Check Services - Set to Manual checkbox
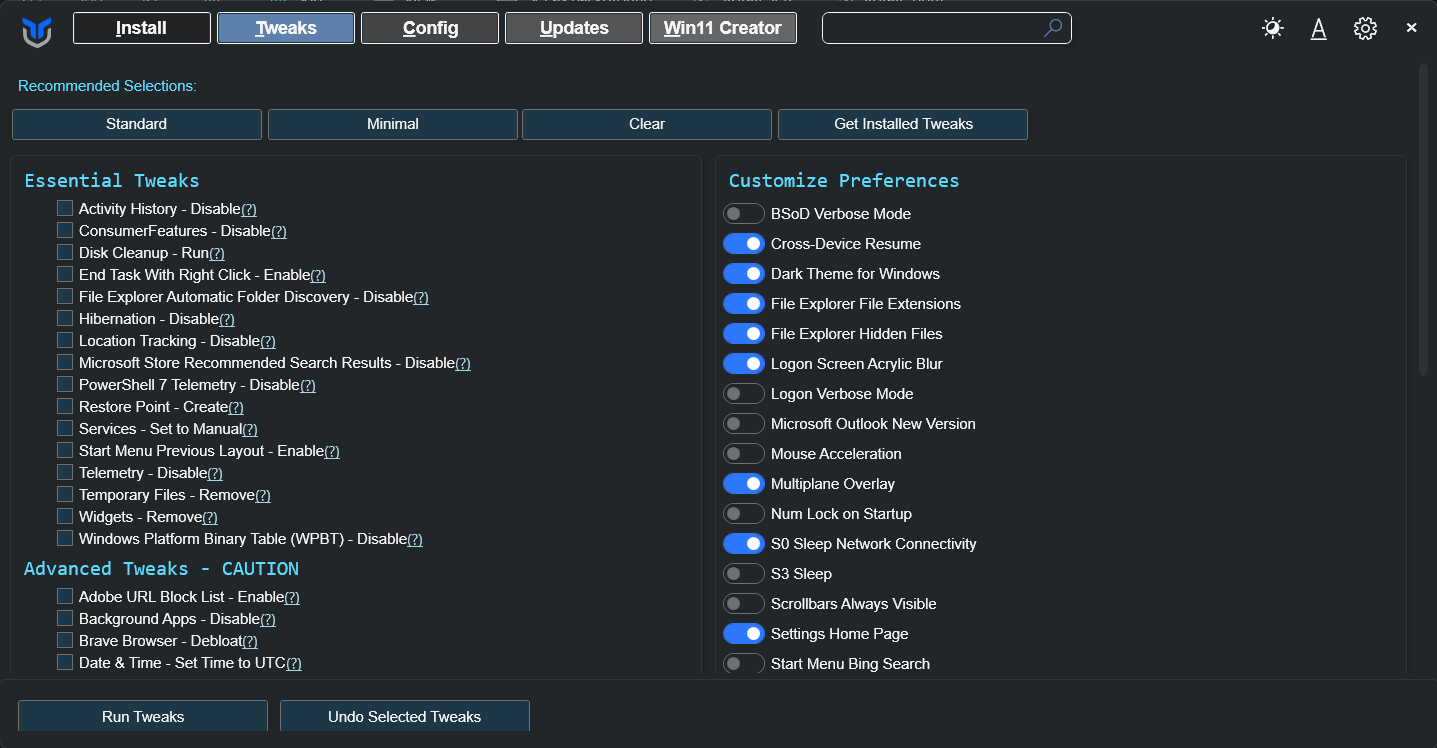The image size is (1437, 748). click(65, 428)
